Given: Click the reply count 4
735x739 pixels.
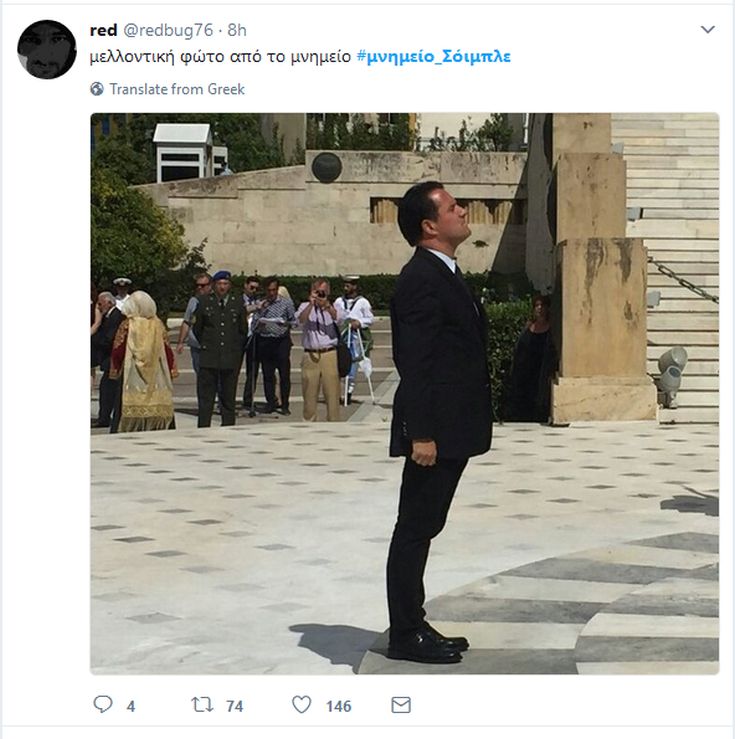Looking at the screenshot, I should pyautogui.click(x=131, y=706).
